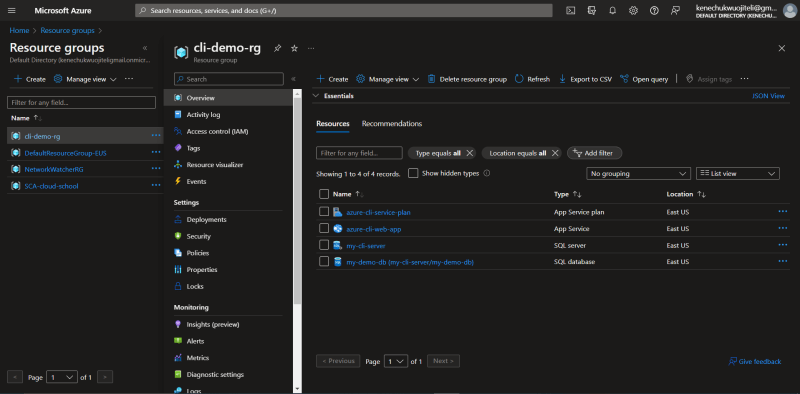Open the No grouping dropdown

[x=638, y=174]
